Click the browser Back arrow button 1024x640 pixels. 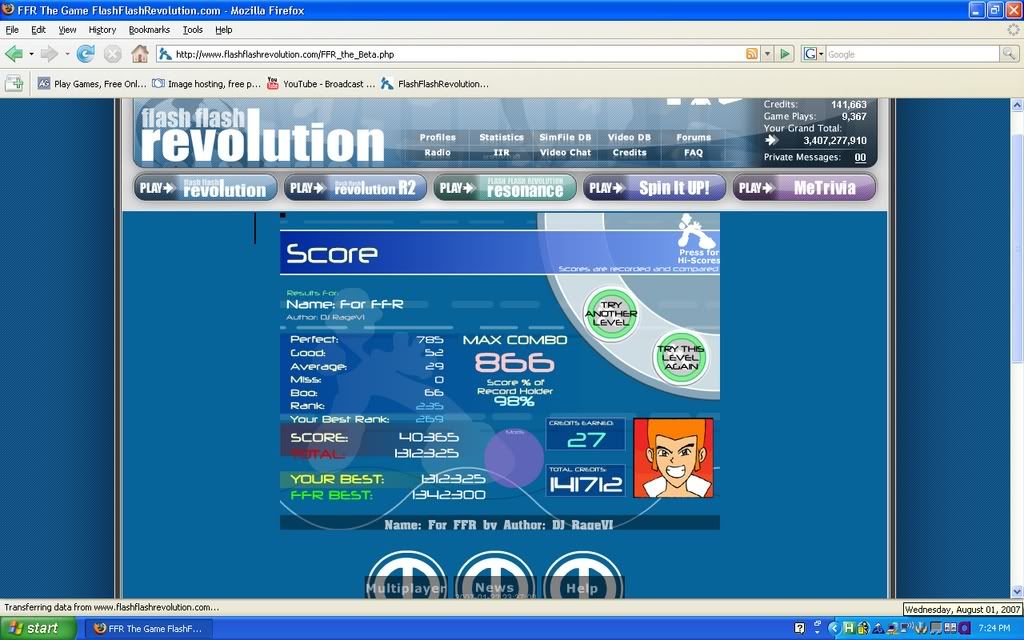tap(14, 54)
